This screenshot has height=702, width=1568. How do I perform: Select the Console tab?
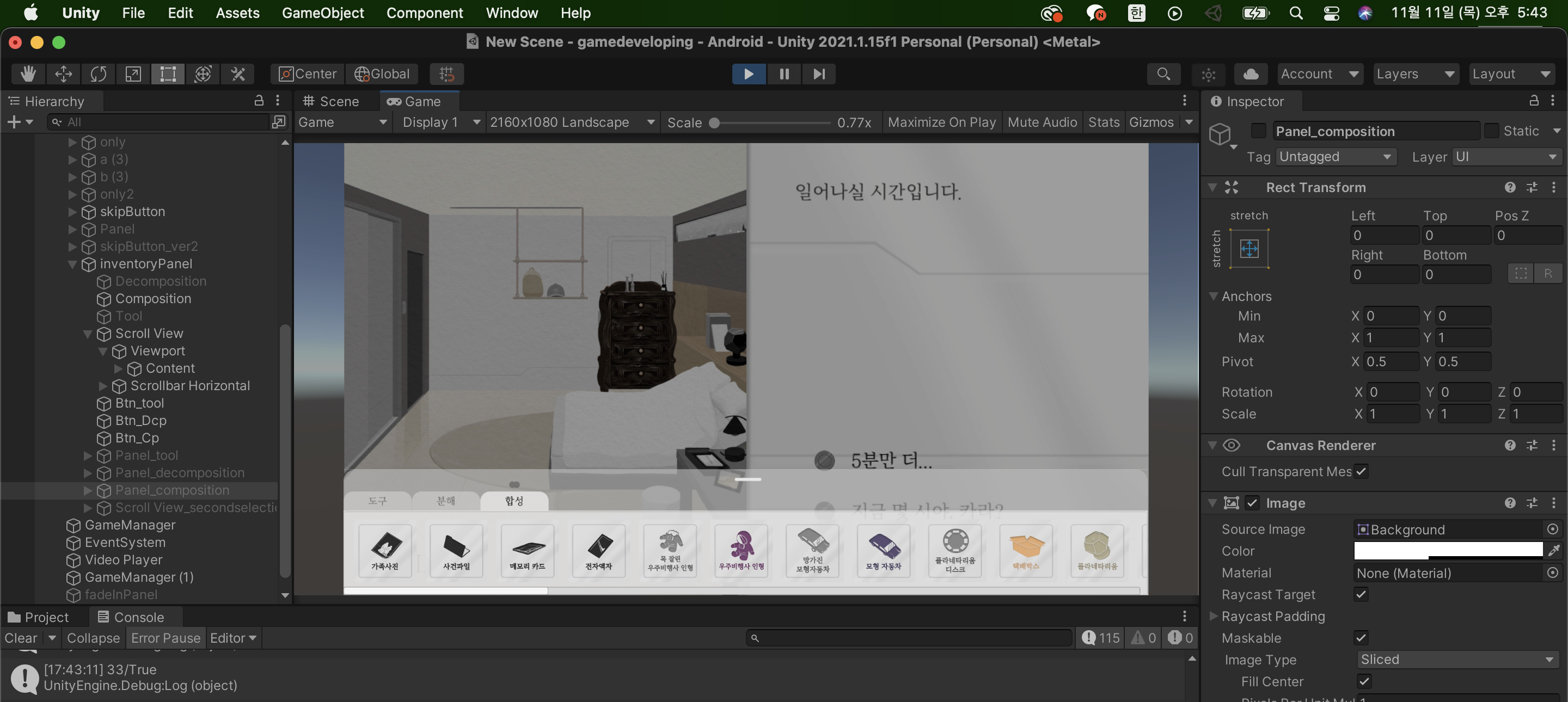tap(131, 617)
